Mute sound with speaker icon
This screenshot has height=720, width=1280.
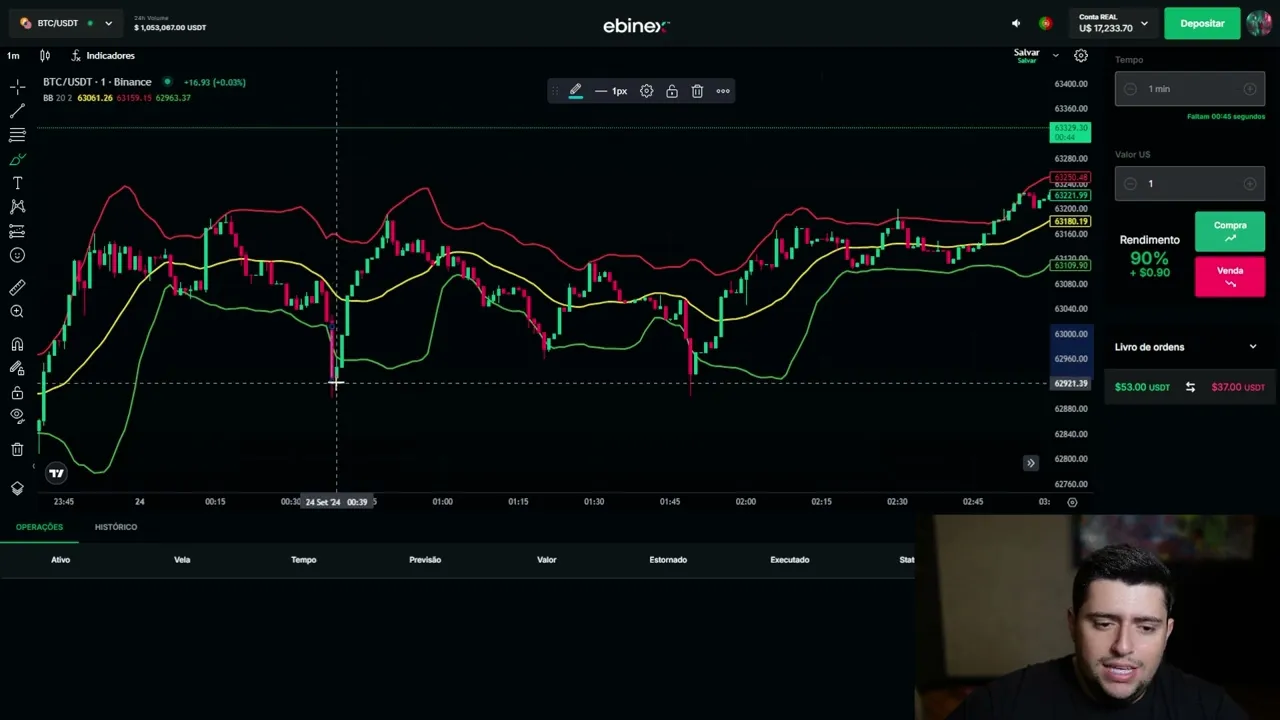coord(1016,23)
